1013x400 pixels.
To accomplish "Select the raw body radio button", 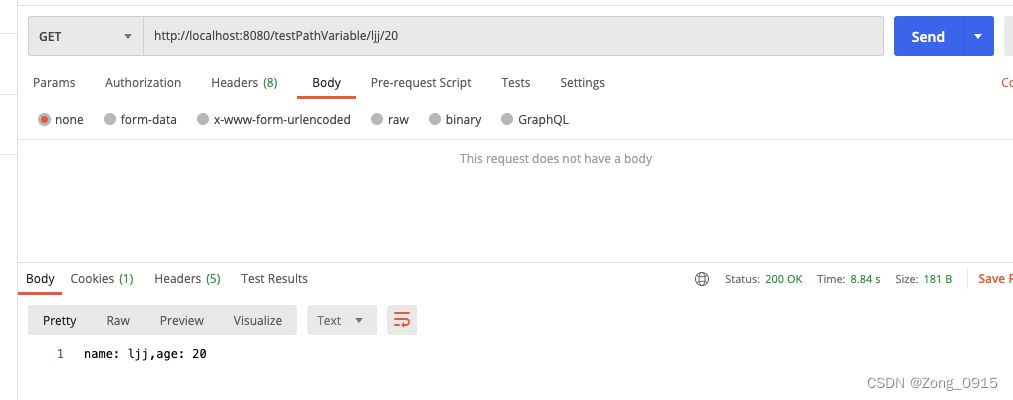I will [x=377, y=119].
